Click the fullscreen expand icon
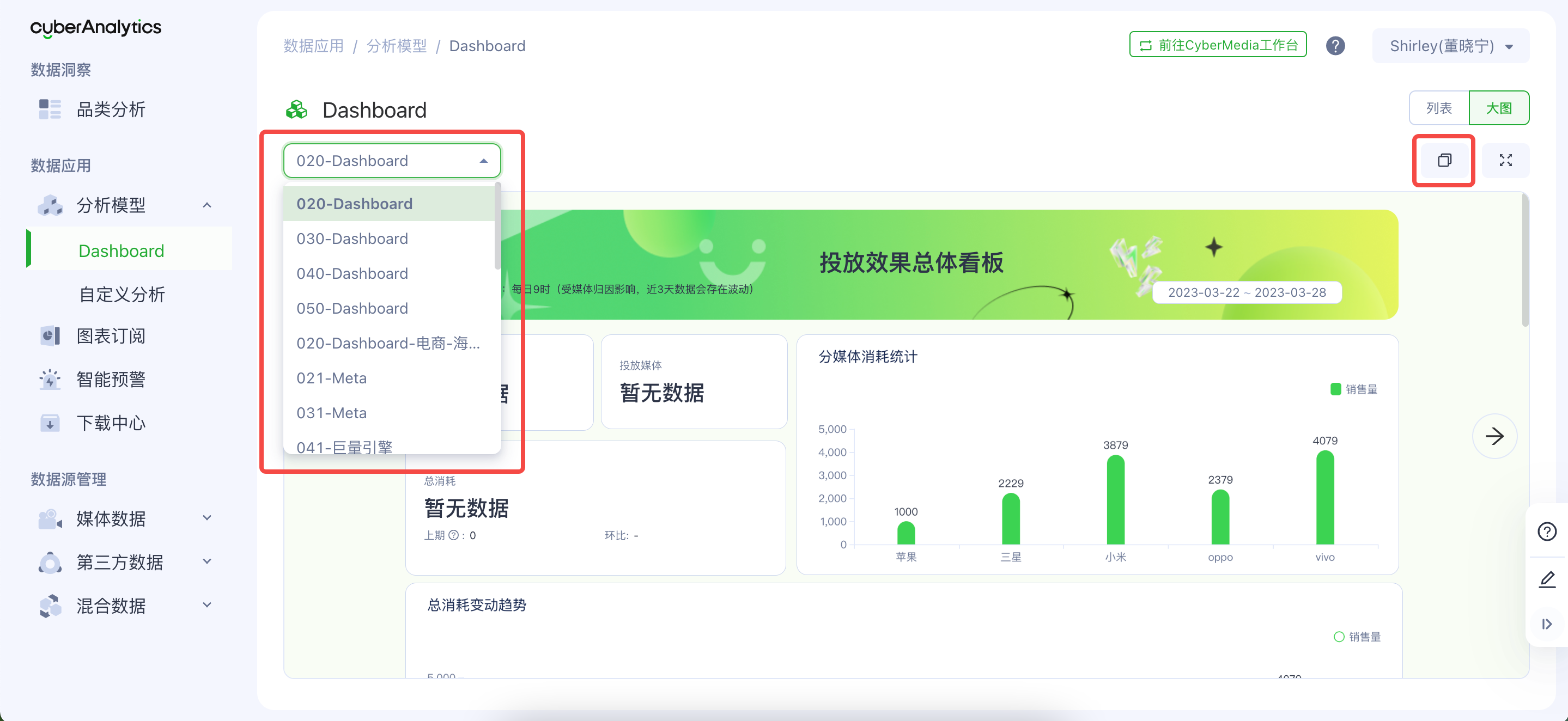The image size is (1568, 721). [x=1505, y=160]
